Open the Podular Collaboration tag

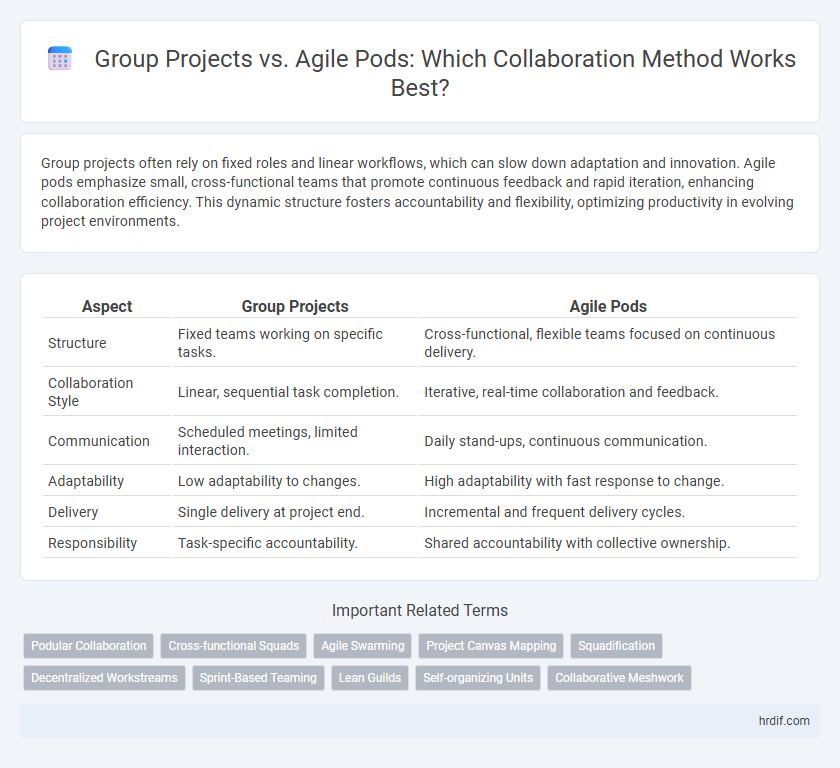(88, 646)
